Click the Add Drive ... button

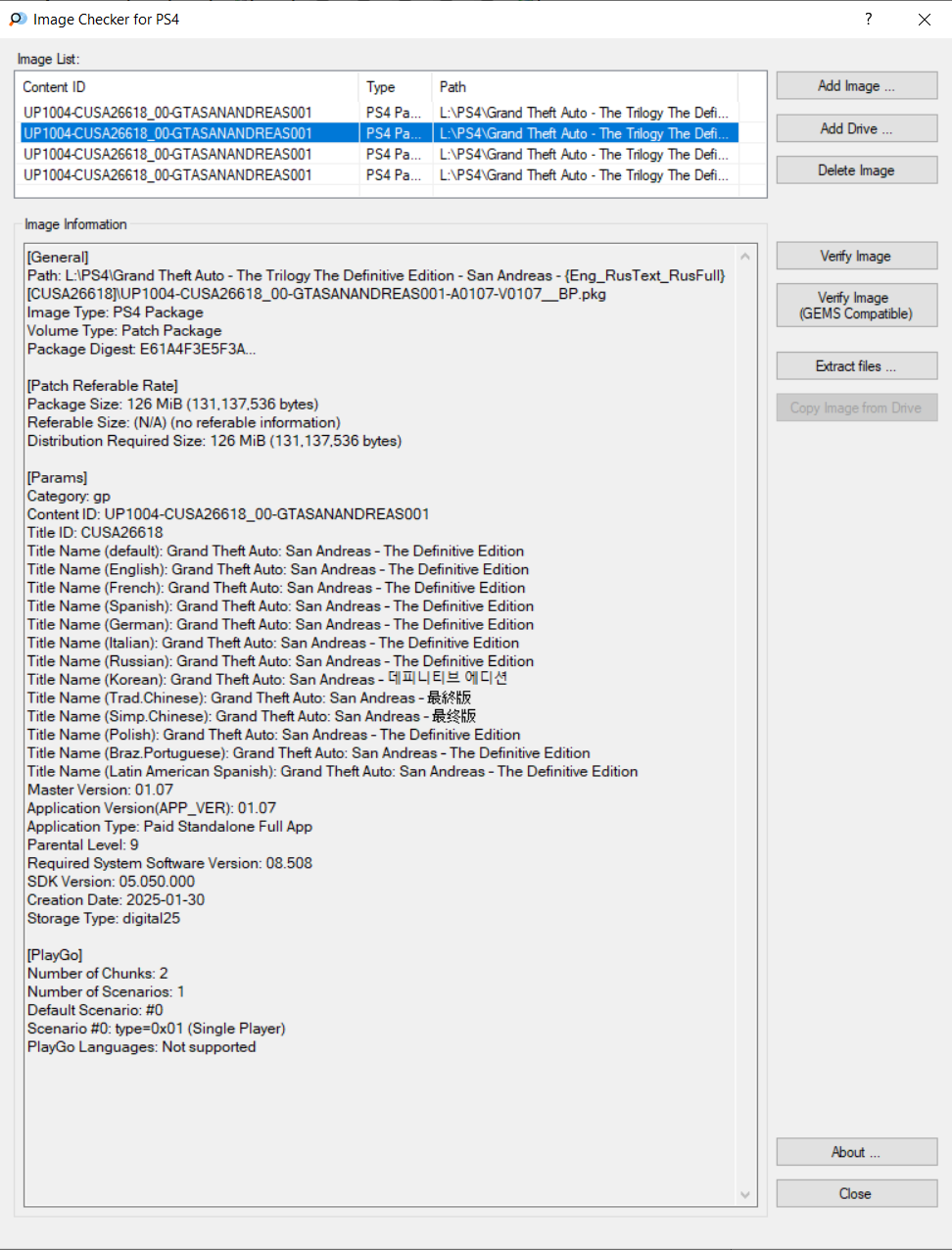(857, 128)
